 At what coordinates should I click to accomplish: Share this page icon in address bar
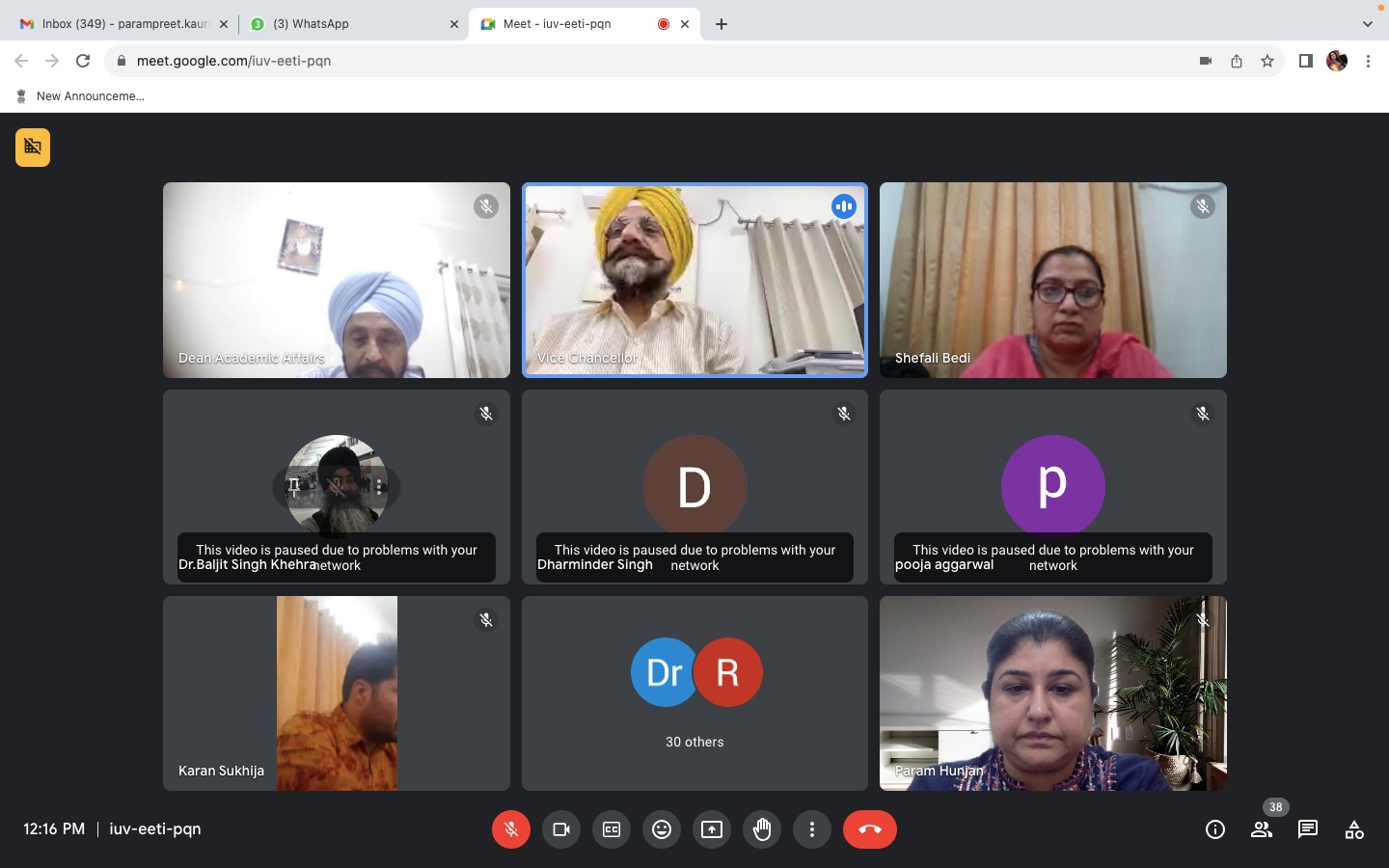(x=1237, y=61)
